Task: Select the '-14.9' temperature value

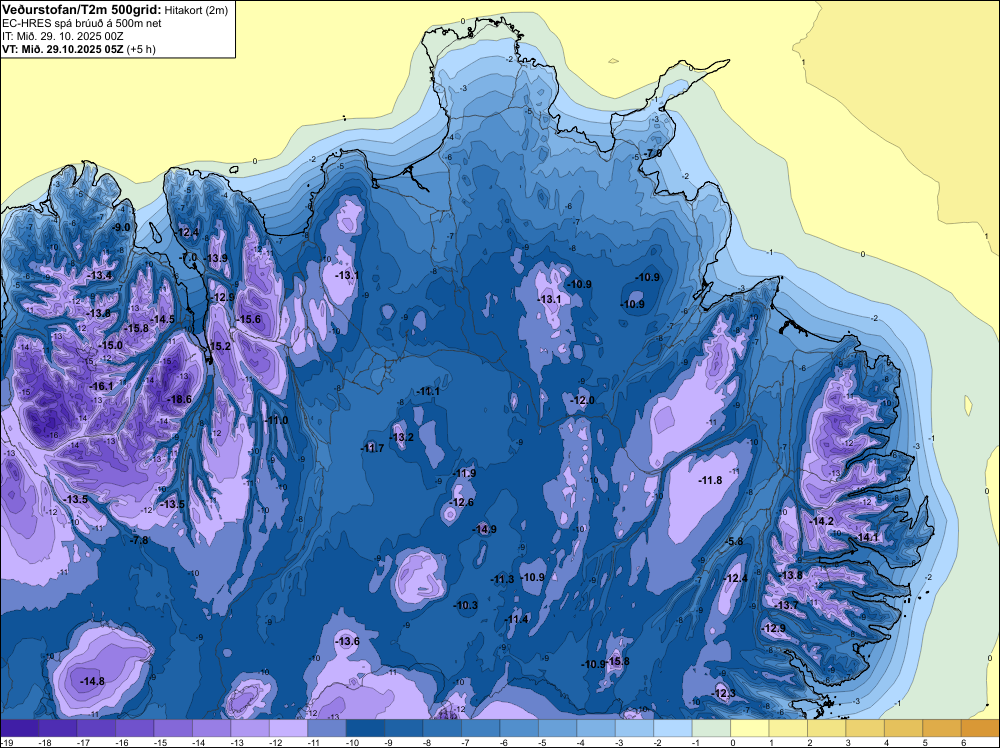Action: point(484,529)
